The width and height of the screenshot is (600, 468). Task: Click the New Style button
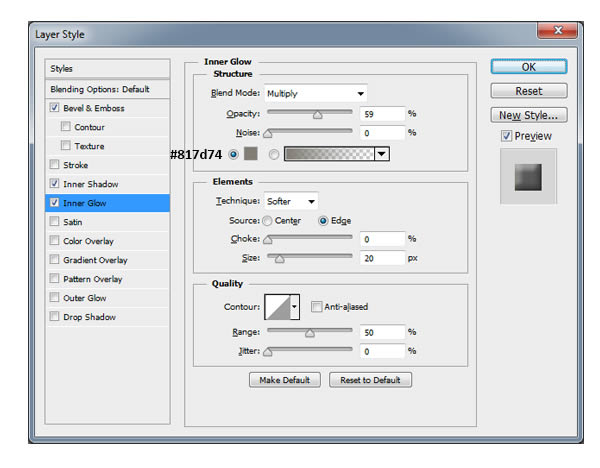528,115
